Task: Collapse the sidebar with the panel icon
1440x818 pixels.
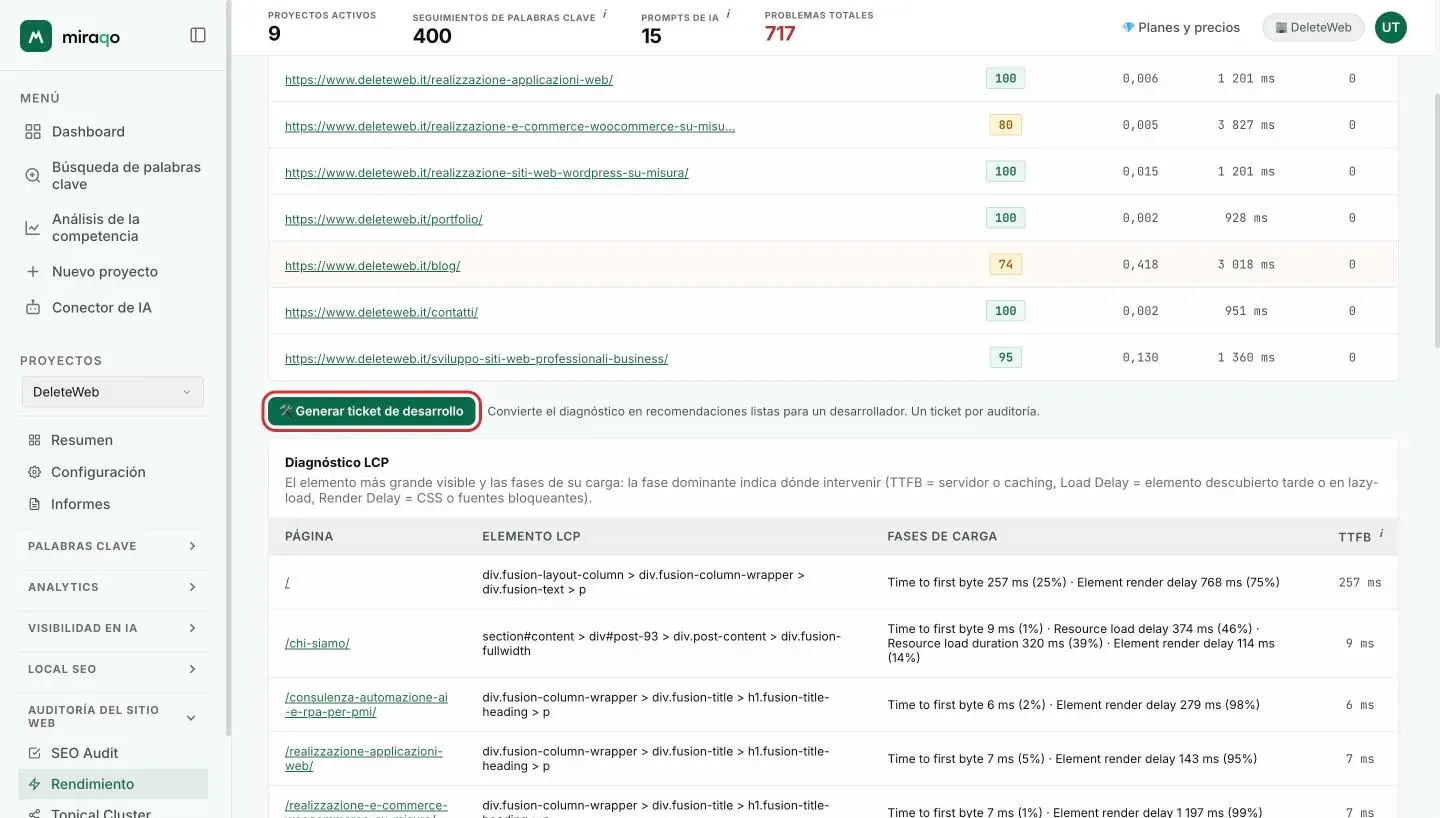Action: 198,35
